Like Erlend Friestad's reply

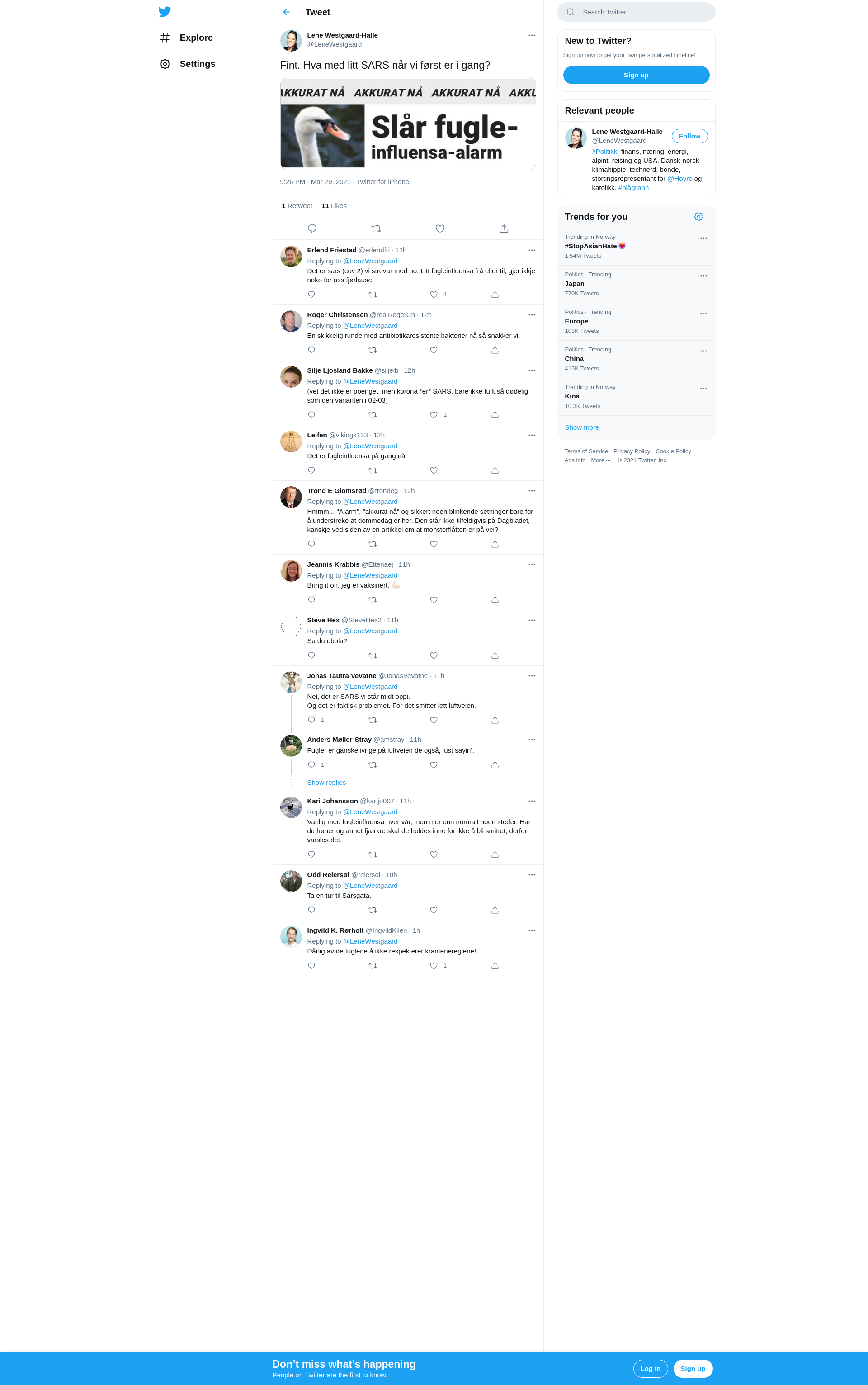click(x=434, y=294)
